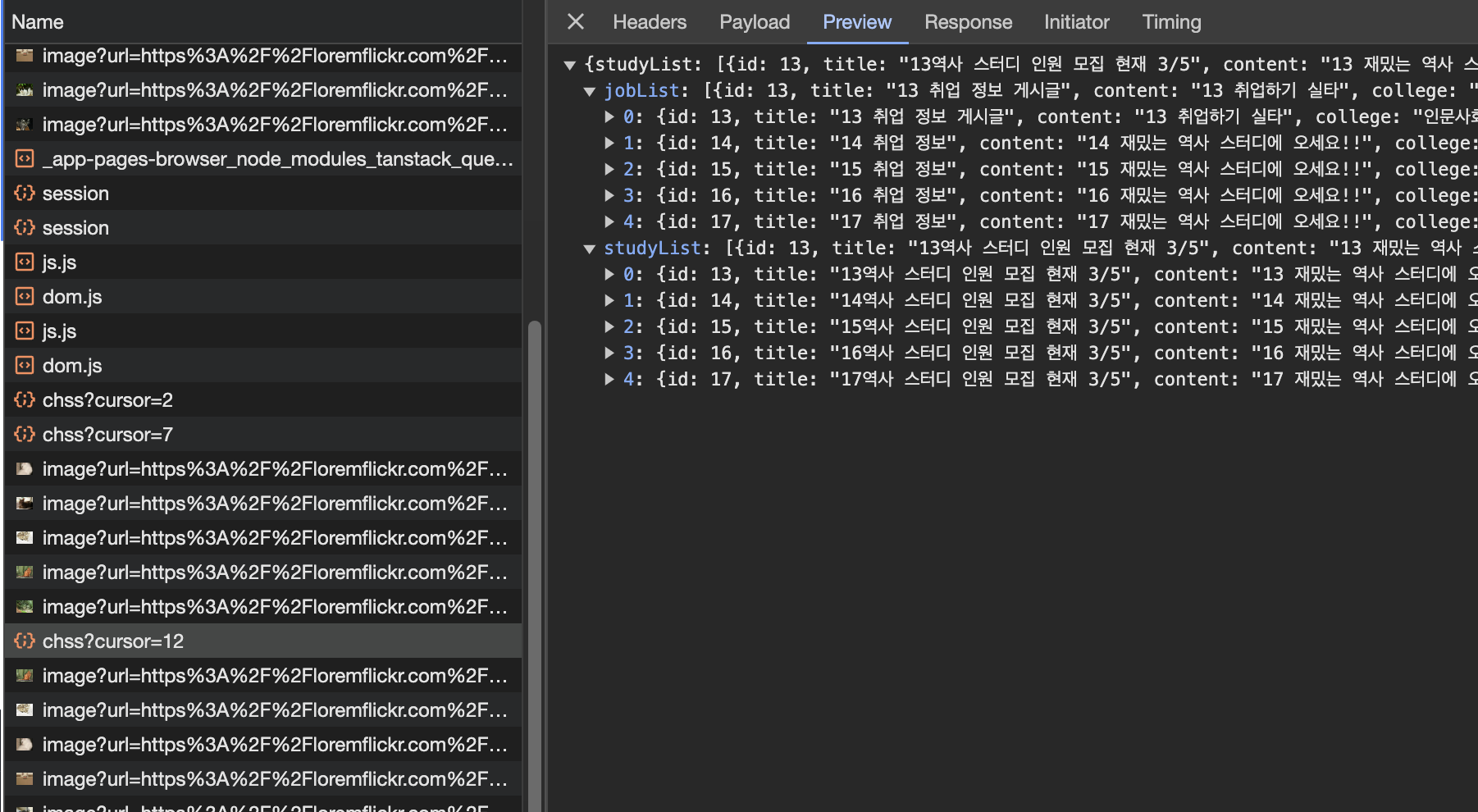Click script icon of first dom.js

[x=25, y=296]
